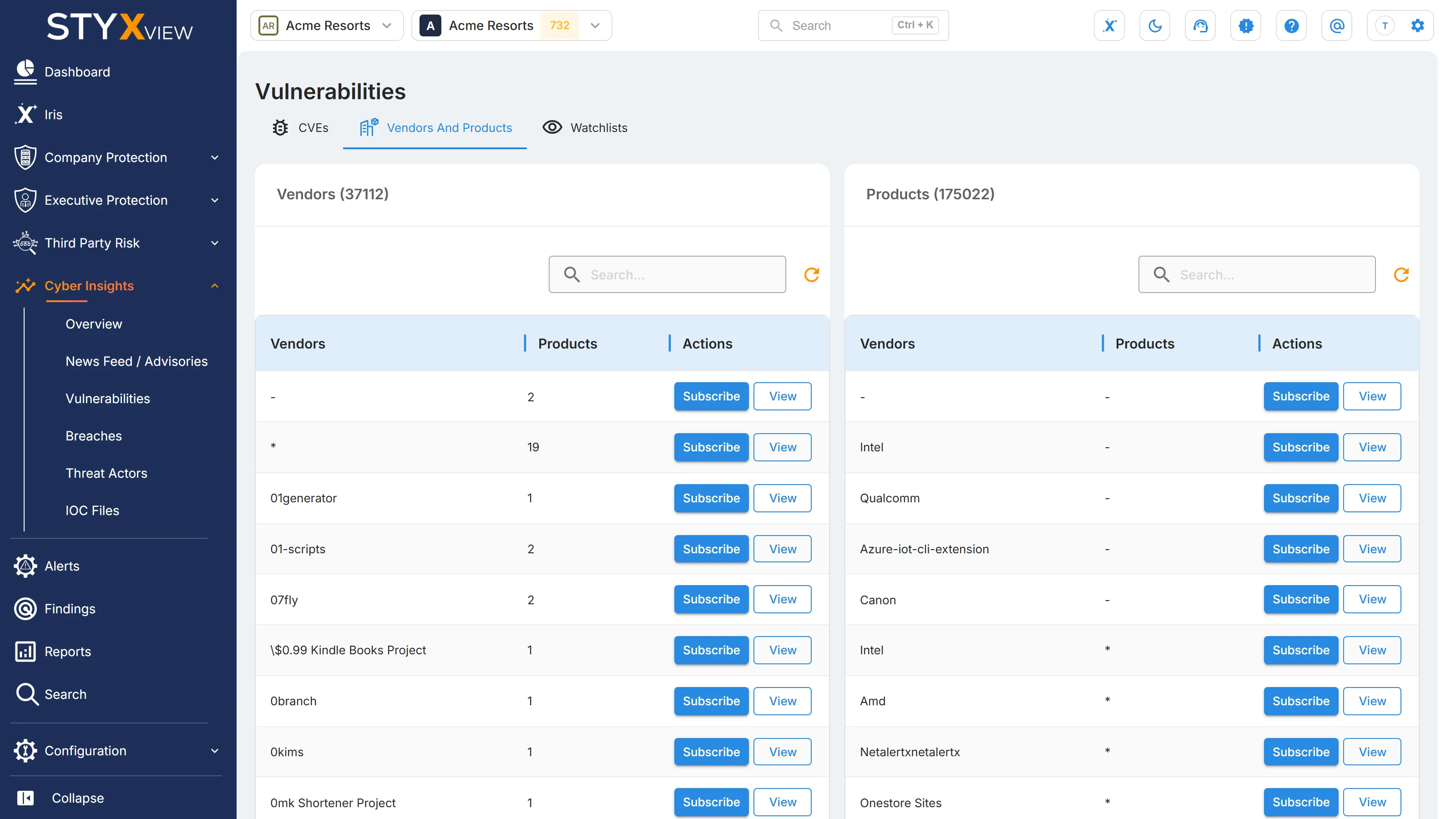Go to Breaches in the sidebar
This screenshot has height=819, width=1456.
94,436
